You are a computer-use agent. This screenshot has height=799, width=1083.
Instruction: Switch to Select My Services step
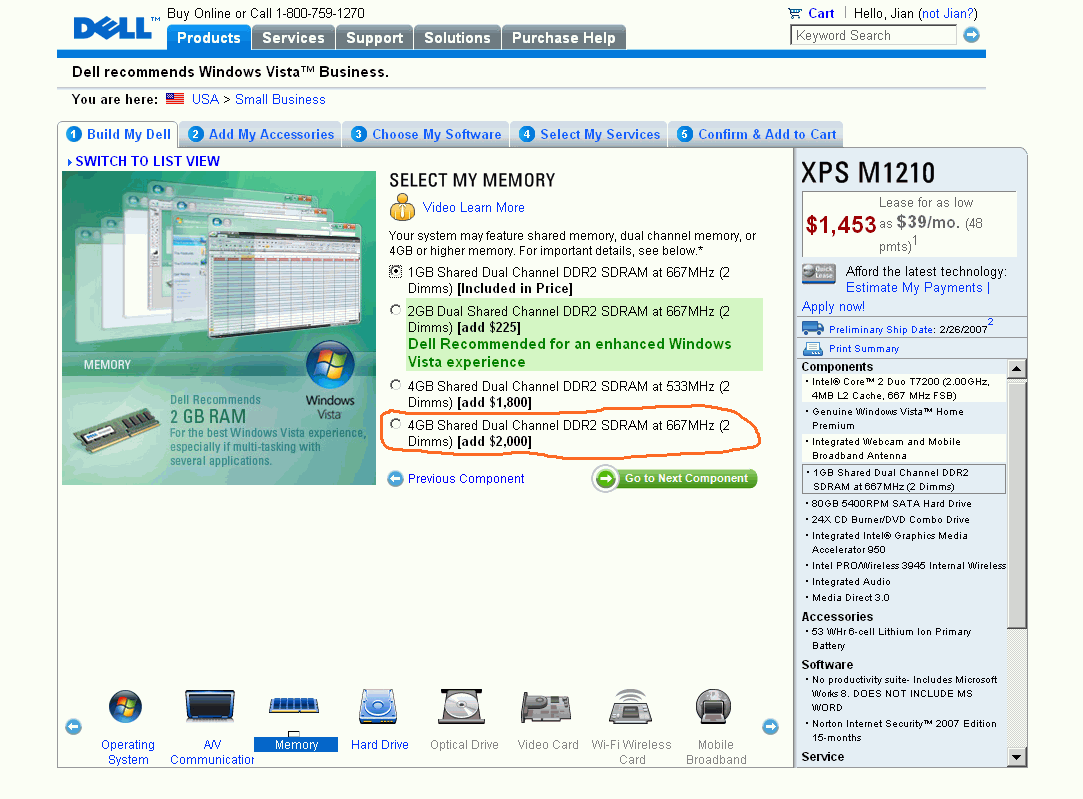pyautogui.click(x=589, y=135)
